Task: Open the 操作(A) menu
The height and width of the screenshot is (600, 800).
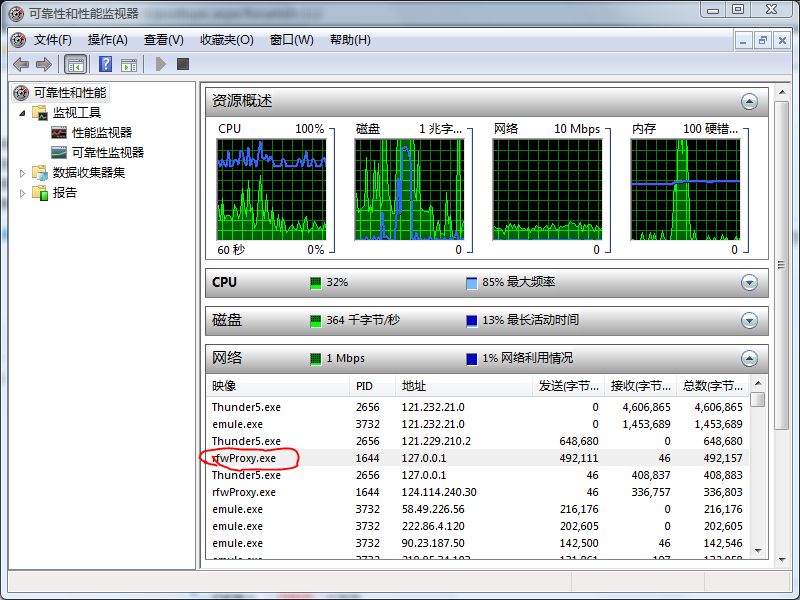Action: click(x=108, y=40)
